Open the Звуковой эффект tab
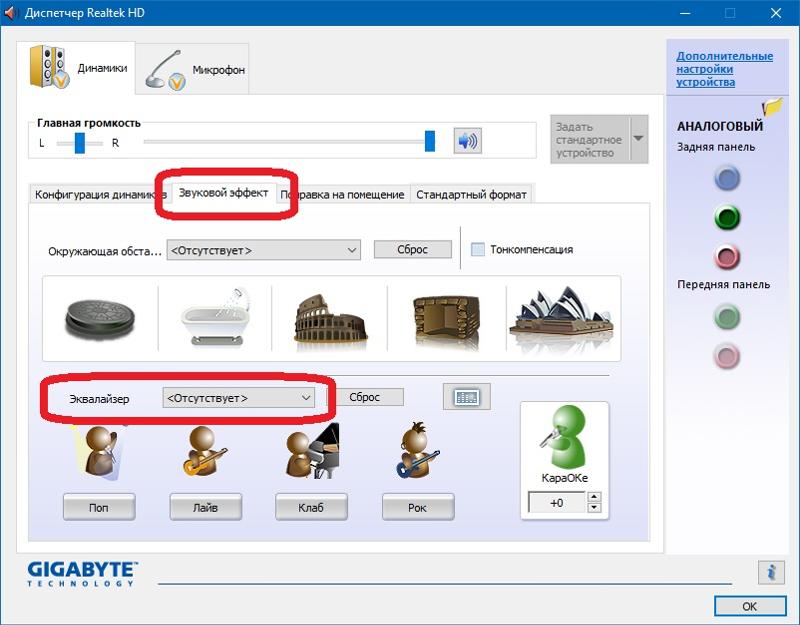The height and width of the screenshot is (625, 800). (x=223, y=193)
